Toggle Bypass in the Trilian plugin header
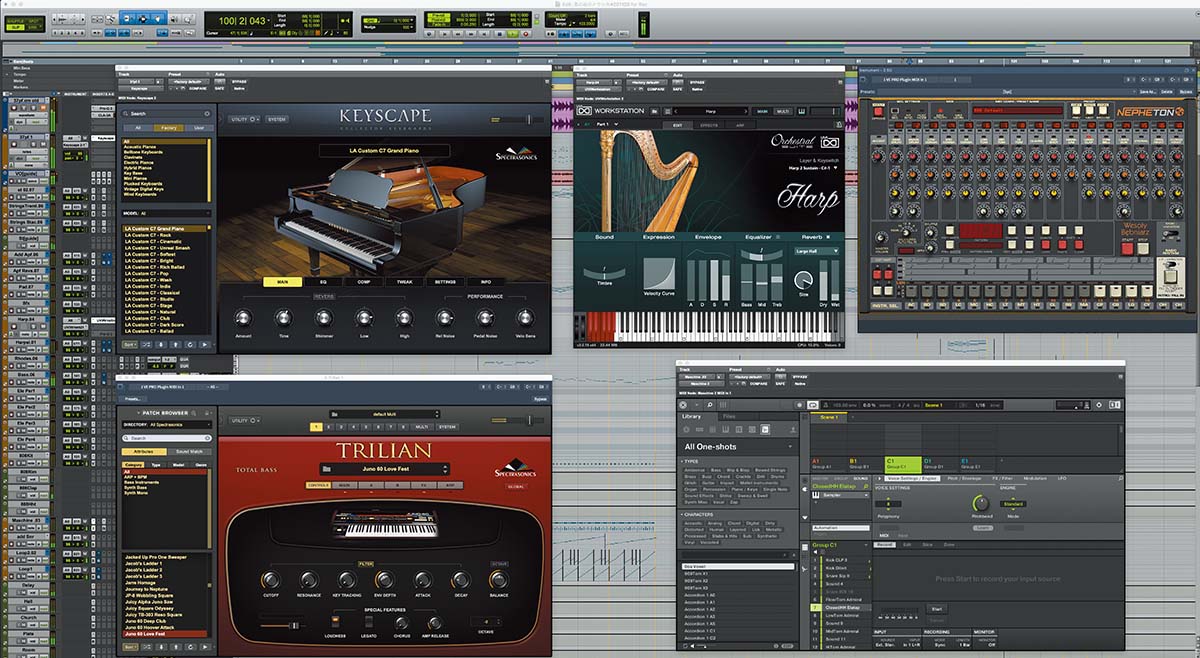The width and height of the screenshot is (1200, 658). [540, 399]
